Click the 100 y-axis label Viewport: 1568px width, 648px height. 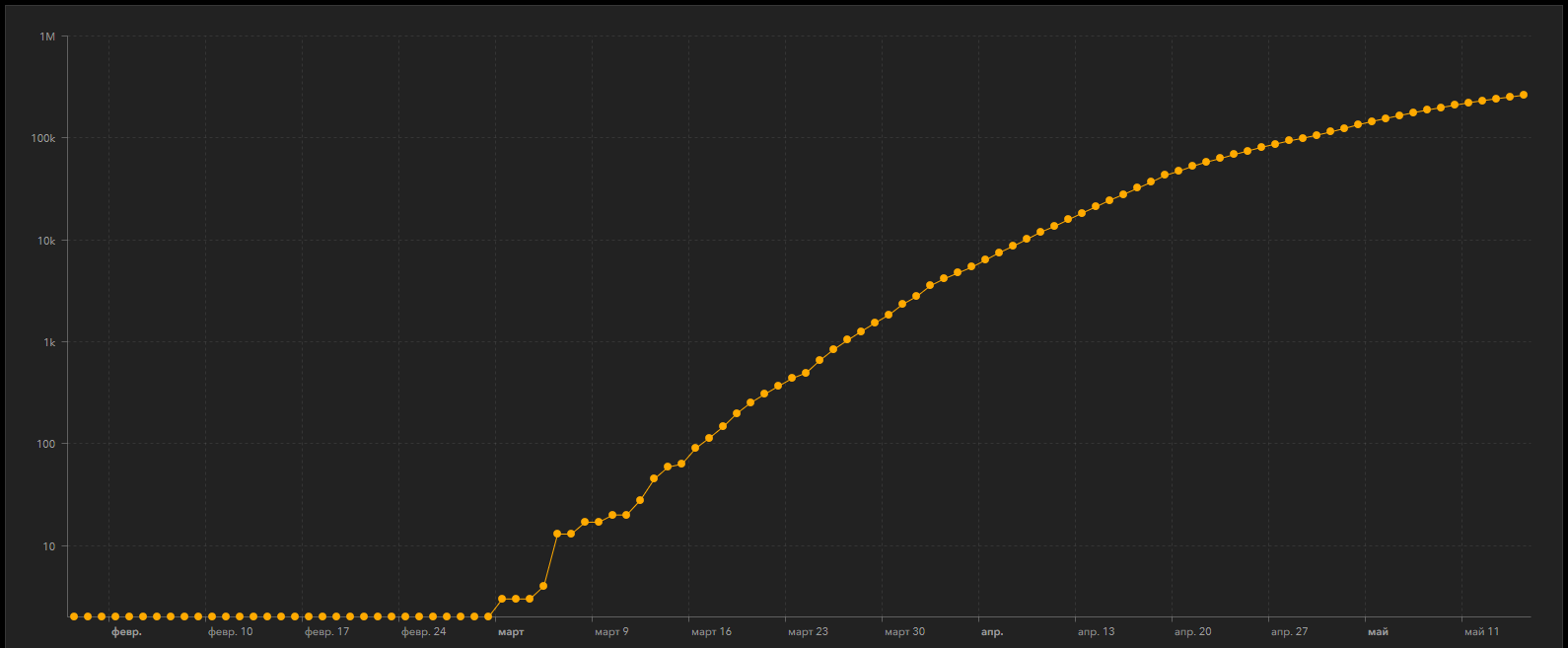point(47,444)
